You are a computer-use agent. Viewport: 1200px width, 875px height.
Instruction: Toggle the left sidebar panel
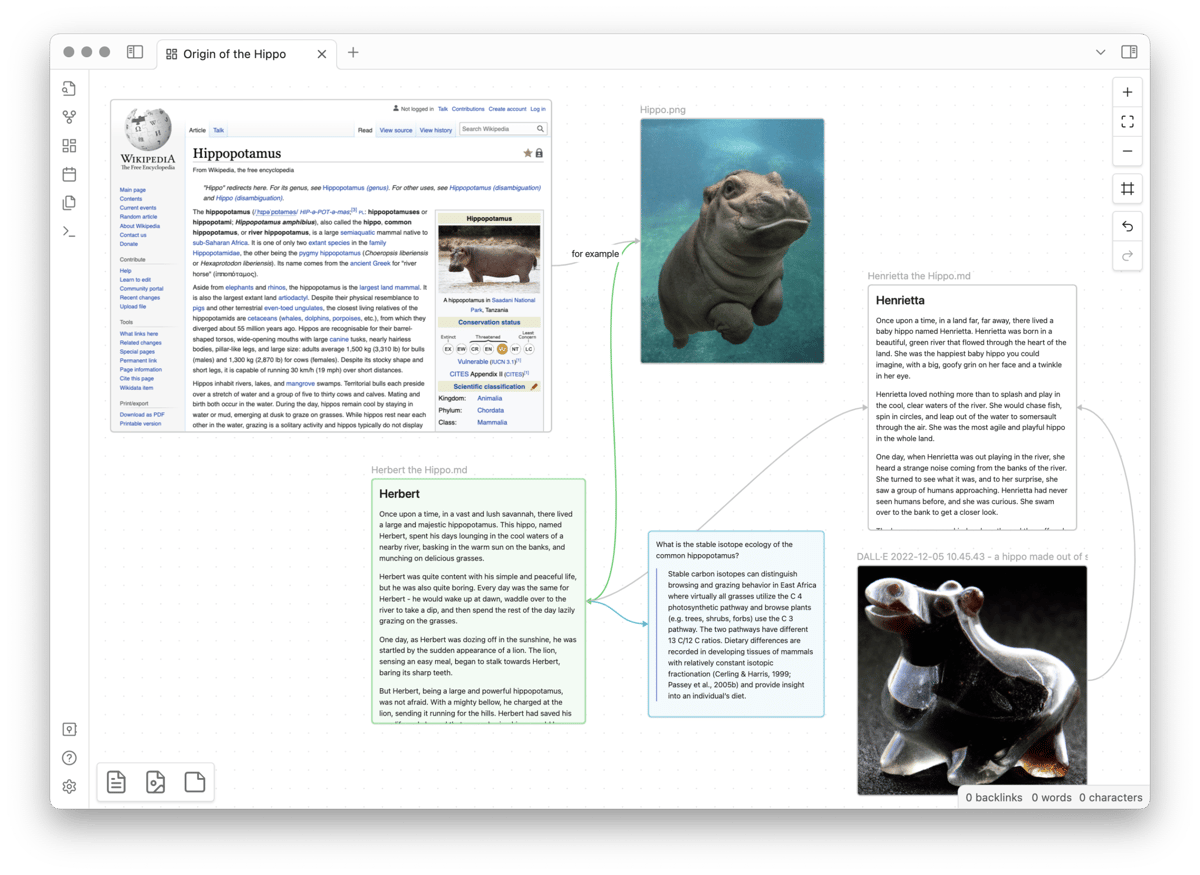[x=135, y=52]
